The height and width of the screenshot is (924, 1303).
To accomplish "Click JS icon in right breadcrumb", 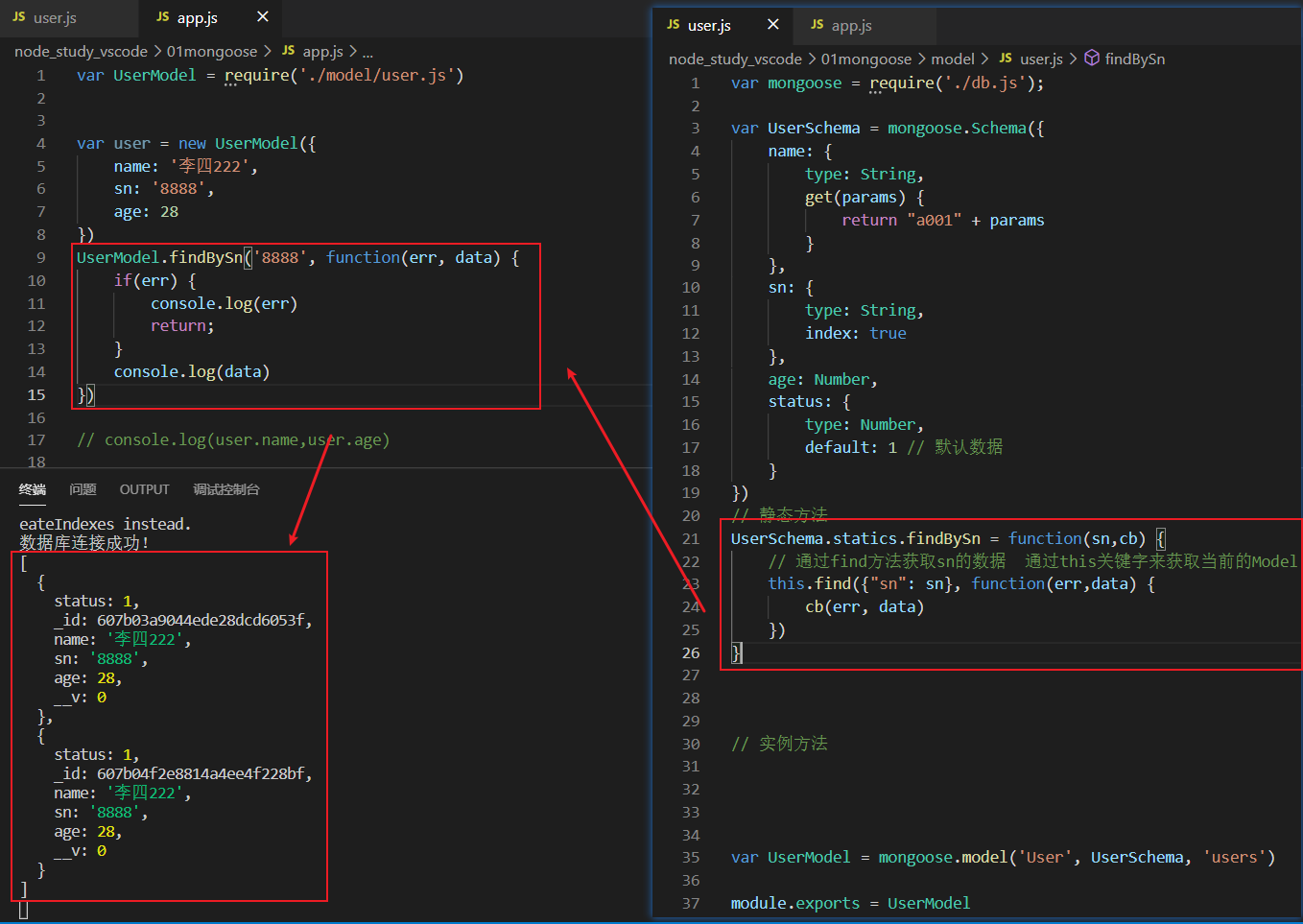I will [x=1005, y=59].
